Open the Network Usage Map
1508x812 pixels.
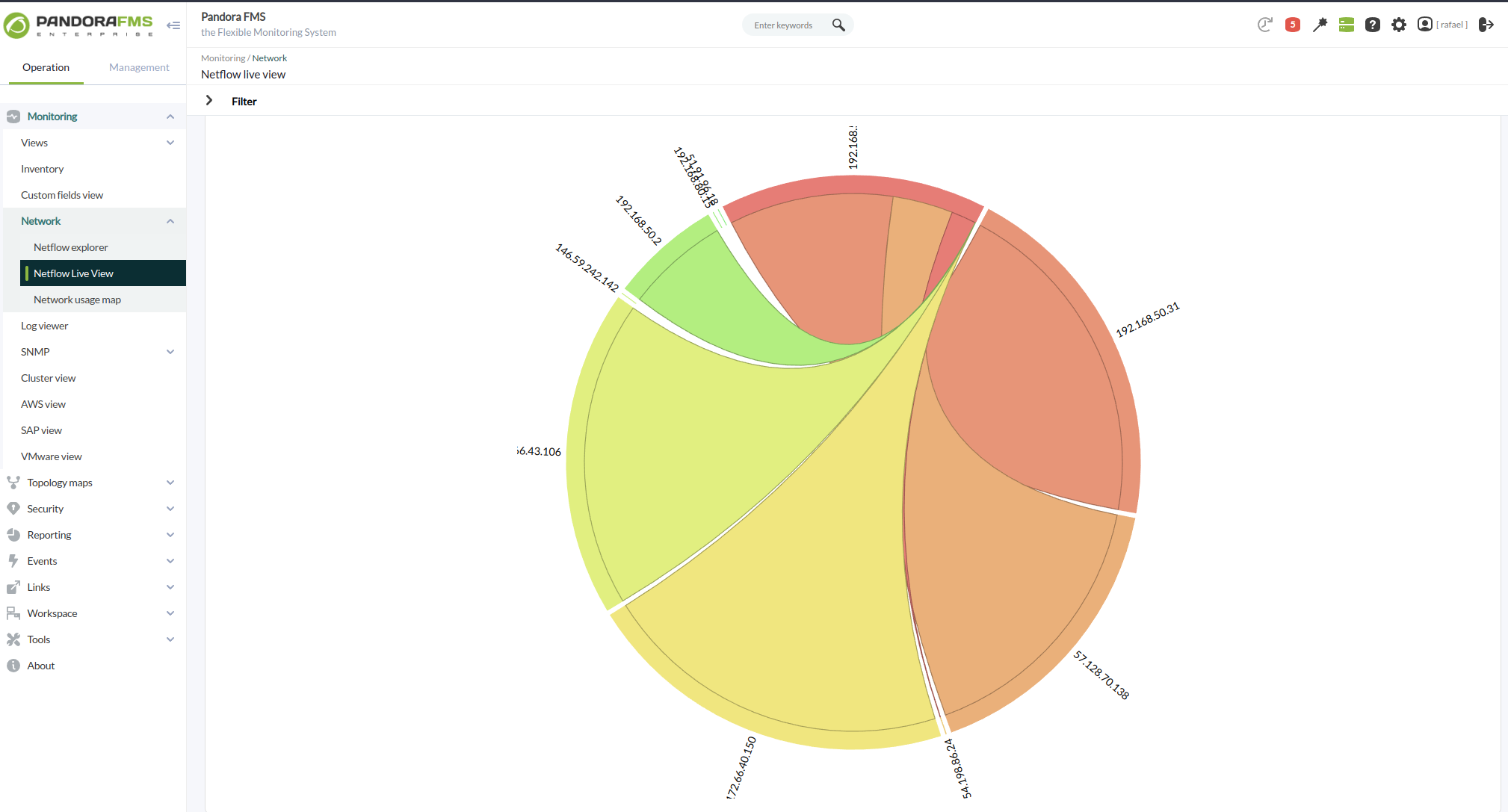pyautogui.click(x=79, y=299)
